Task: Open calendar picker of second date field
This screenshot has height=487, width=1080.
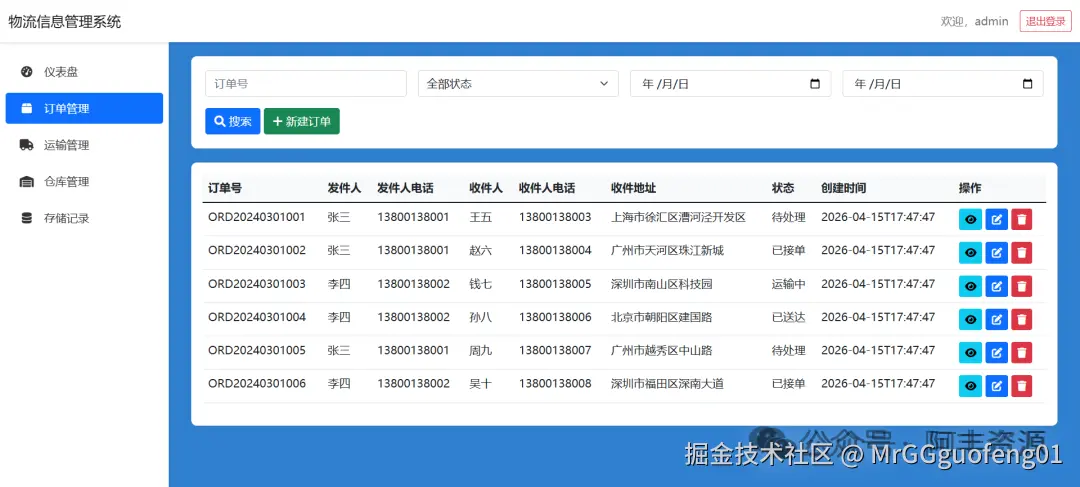Action: tap(1028, 84)
